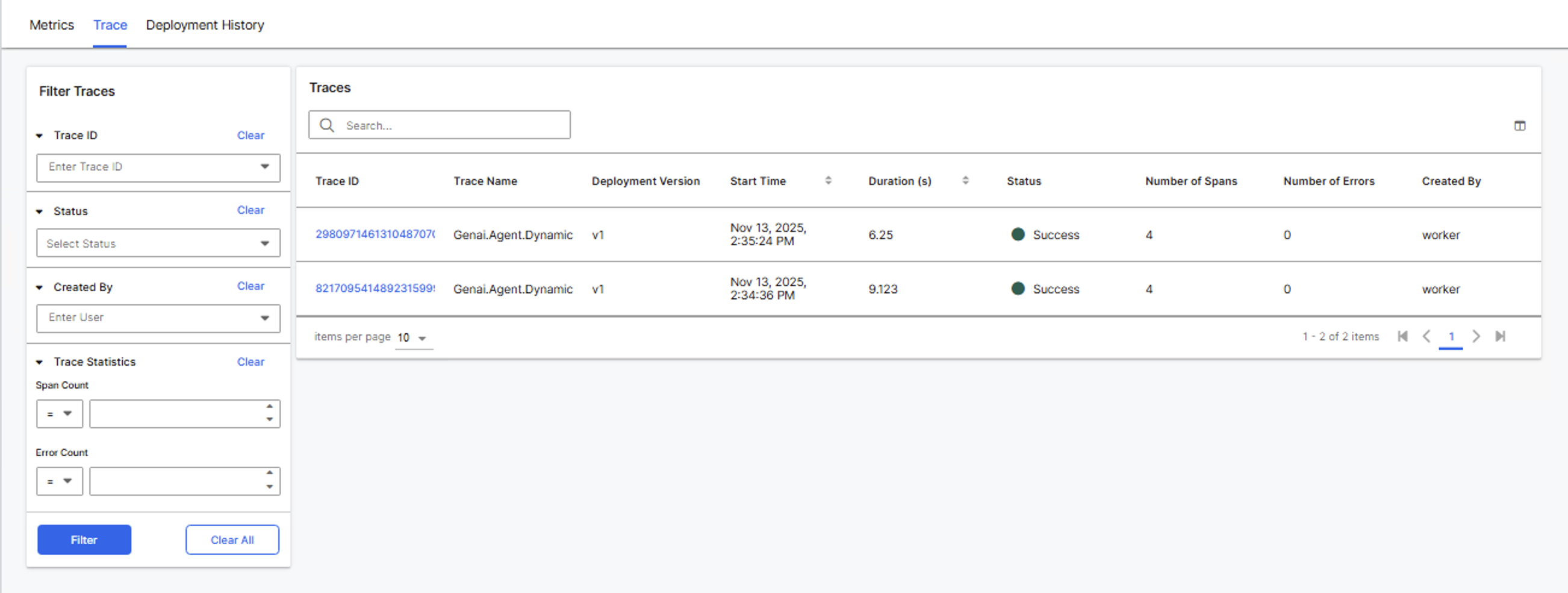The width and height of the screenshot is (1568, 593).
Task: Open the column chooser icon
Action: point(1519,125)
